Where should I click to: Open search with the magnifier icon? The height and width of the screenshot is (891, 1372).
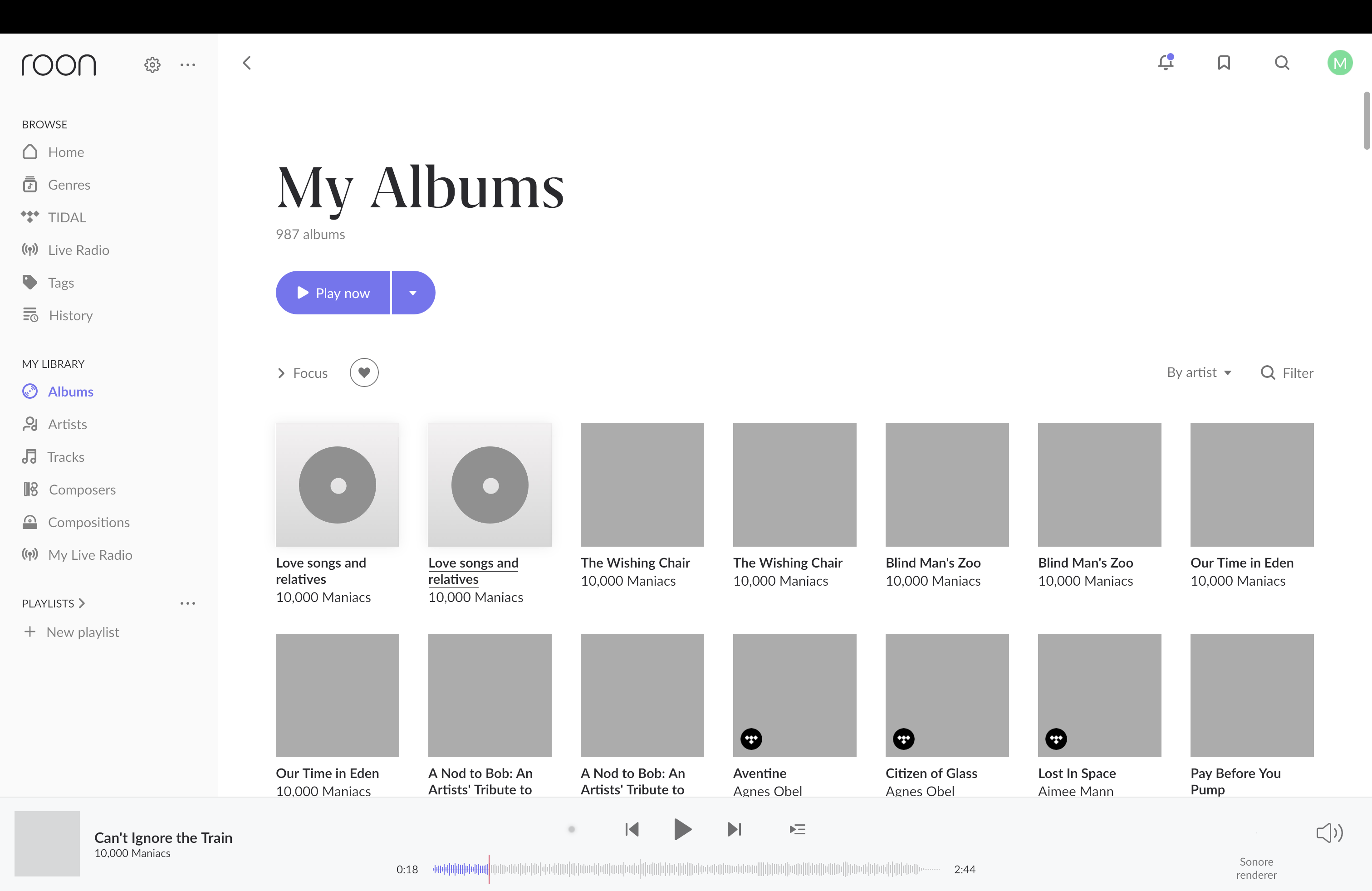pyautogui.click(x=1282, y=62)
